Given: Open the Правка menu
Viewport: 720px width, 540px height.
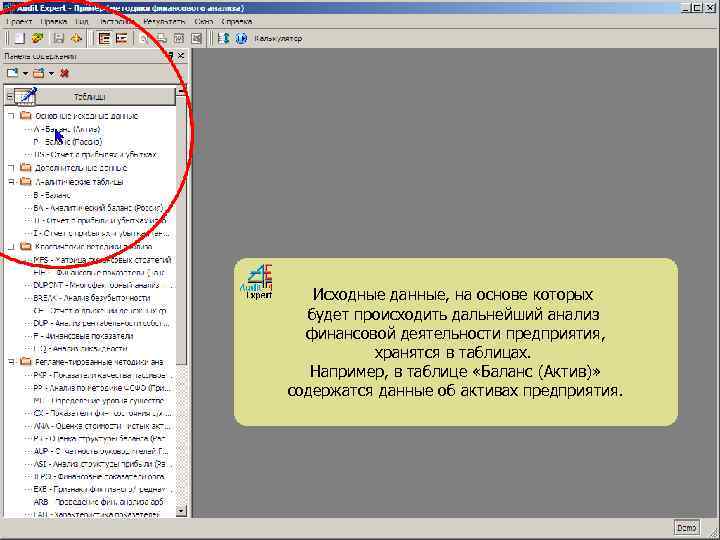Looking at the screenshot, I should 53,22.
